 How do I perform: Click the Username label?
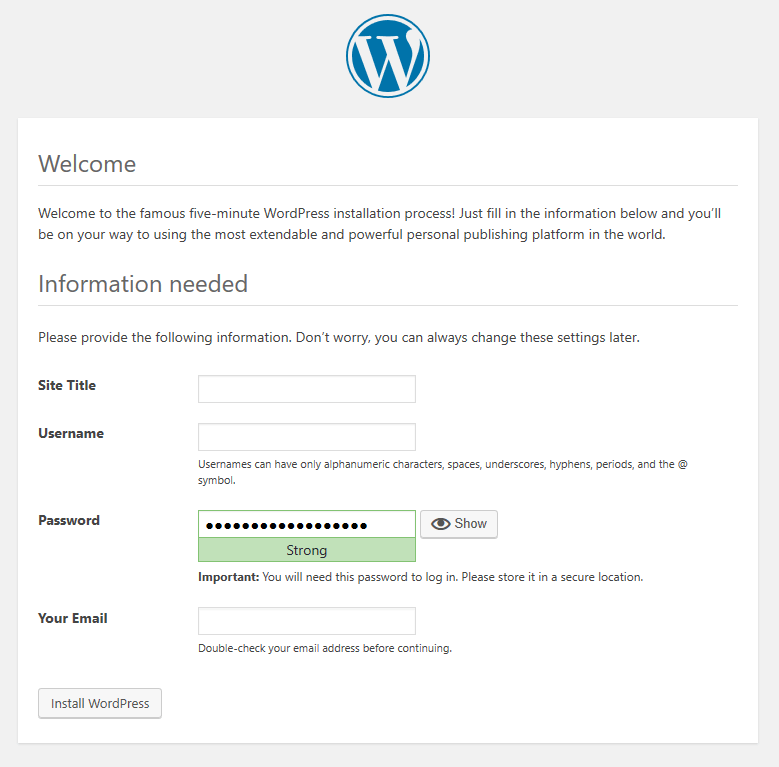71,433
